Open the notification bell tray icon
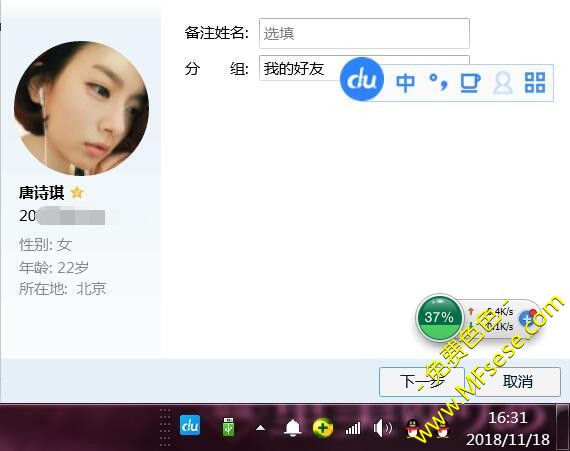570x451 pixels. 293,427
